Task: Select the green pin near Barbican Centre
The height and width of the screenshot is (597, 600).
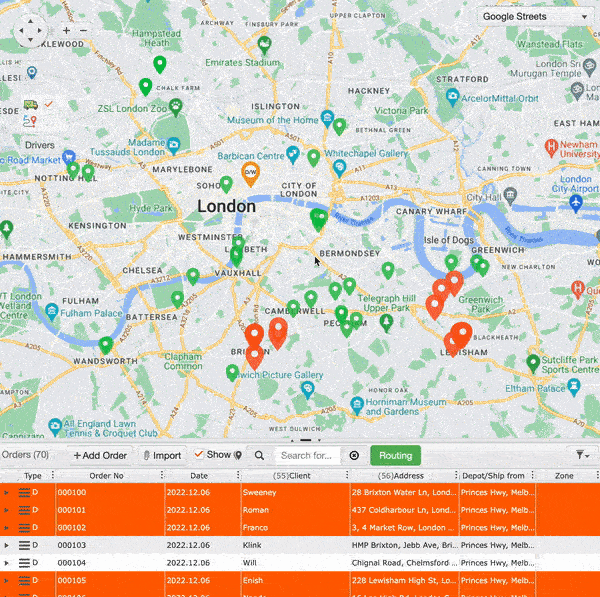Action: click(313, 158)
